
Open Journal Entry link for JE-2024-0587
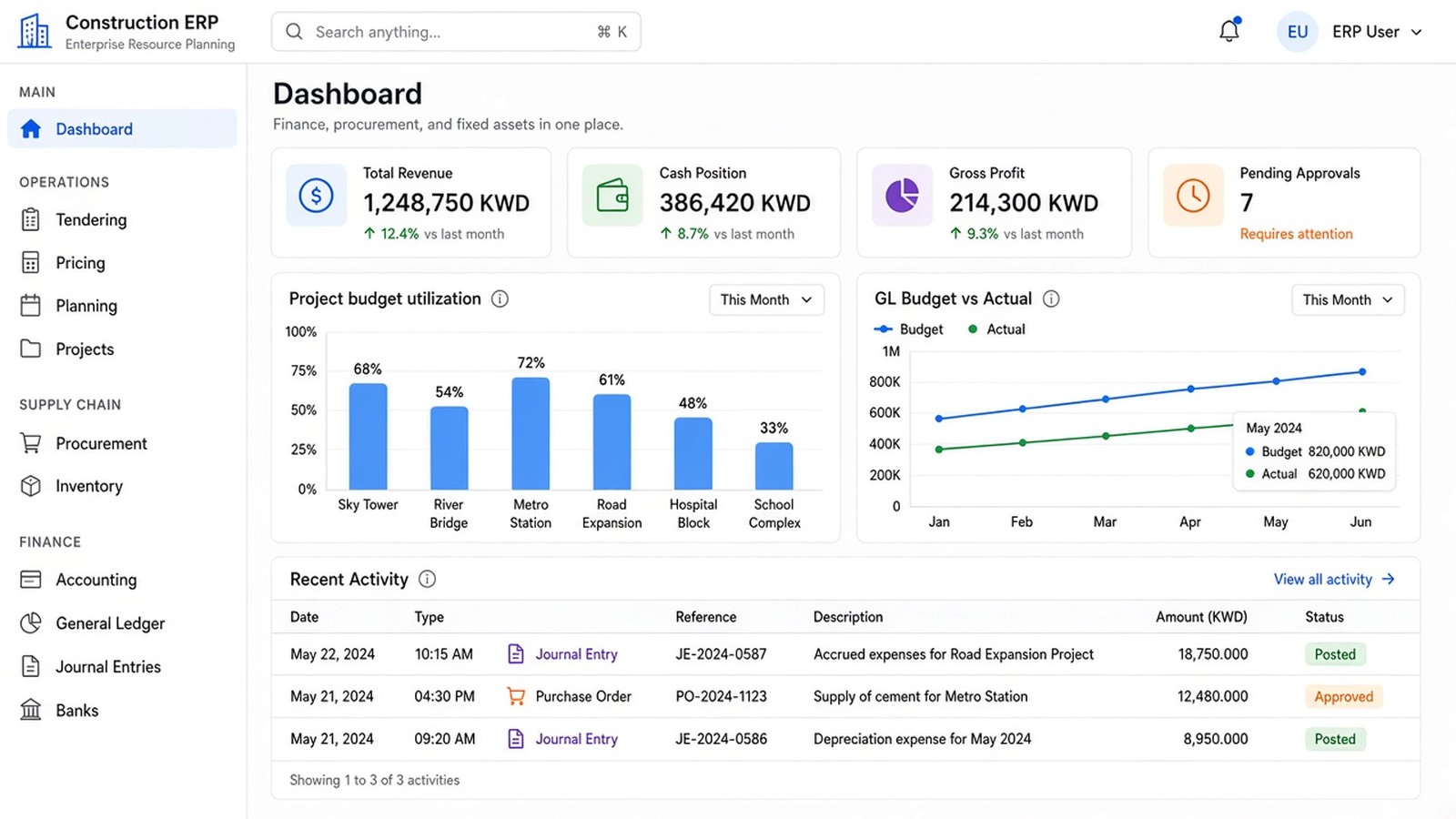click(x=576, y=654)
